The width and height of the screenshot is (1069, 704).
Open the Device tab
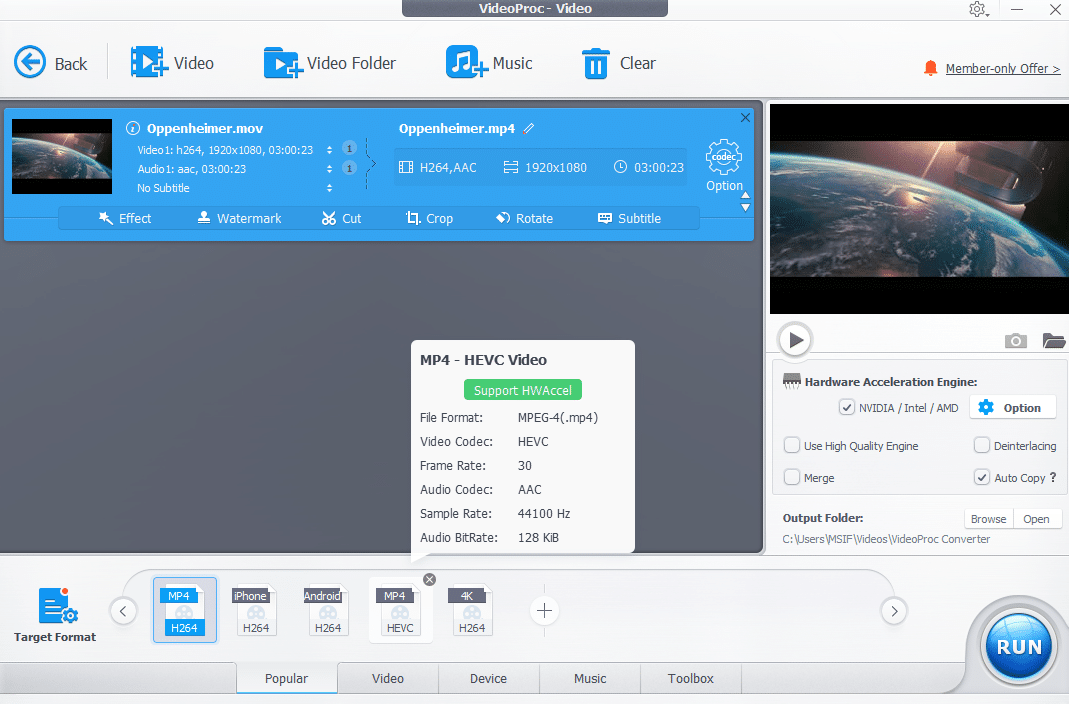[488, 678]
